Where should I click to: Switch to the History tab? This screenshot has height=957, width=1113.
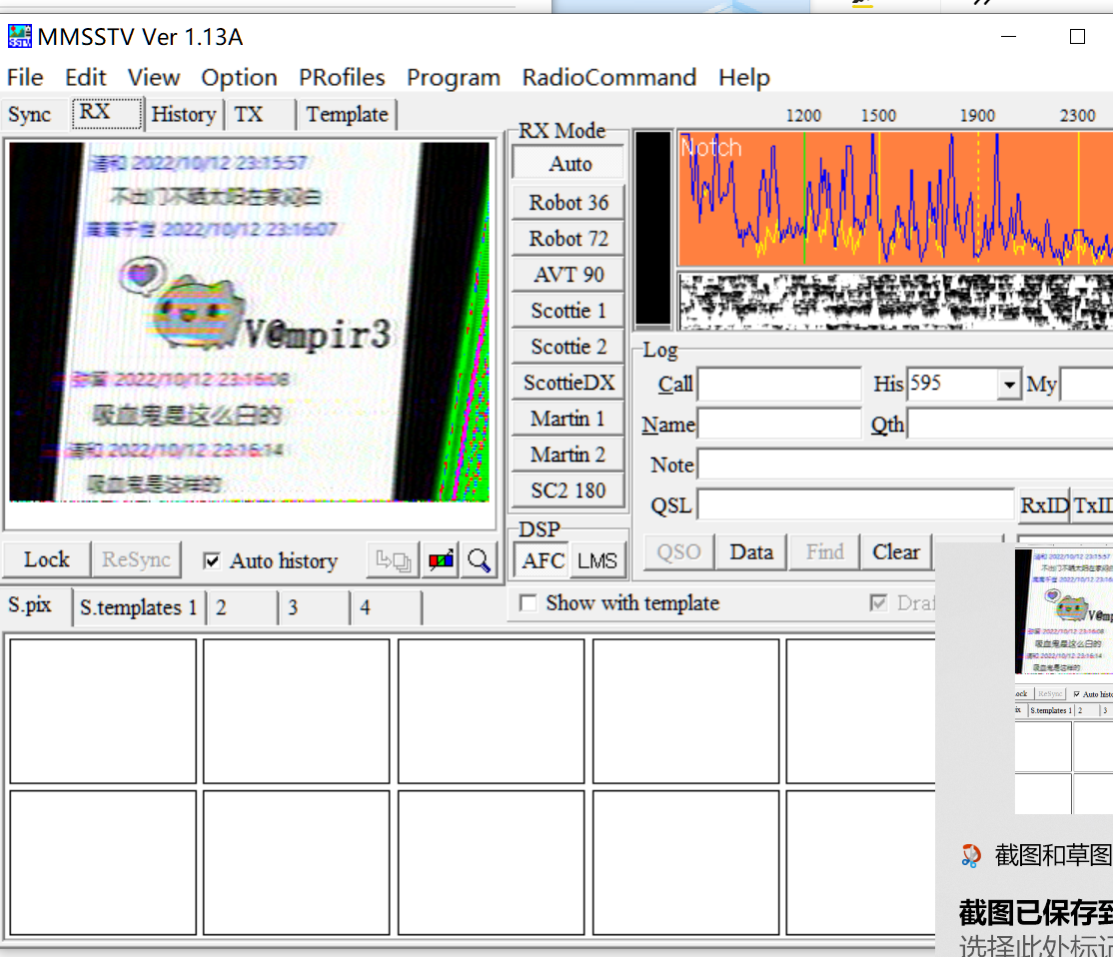click(183, 115)
